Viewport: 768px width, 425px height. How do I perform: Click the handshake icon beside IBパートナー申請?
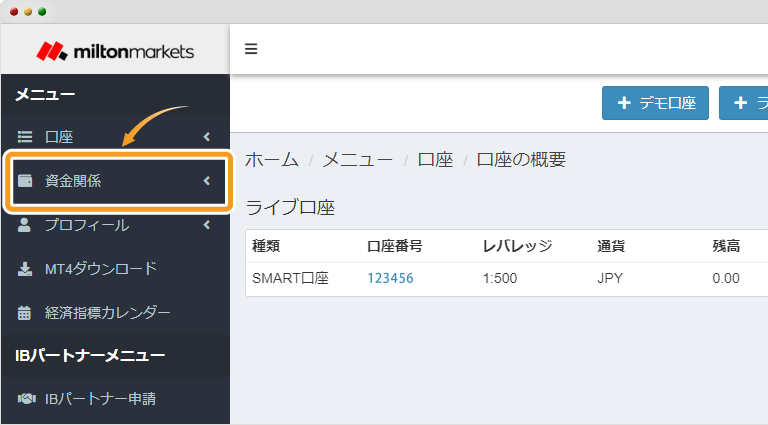[x=25, y=400]
